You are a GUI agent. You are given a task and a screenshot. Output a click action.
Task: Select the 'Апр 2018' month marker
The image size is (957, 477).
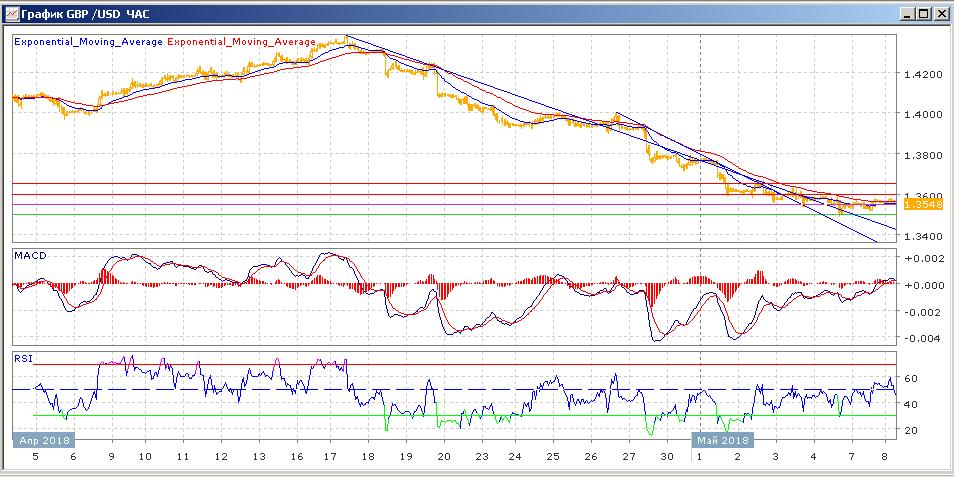point(43,439)
